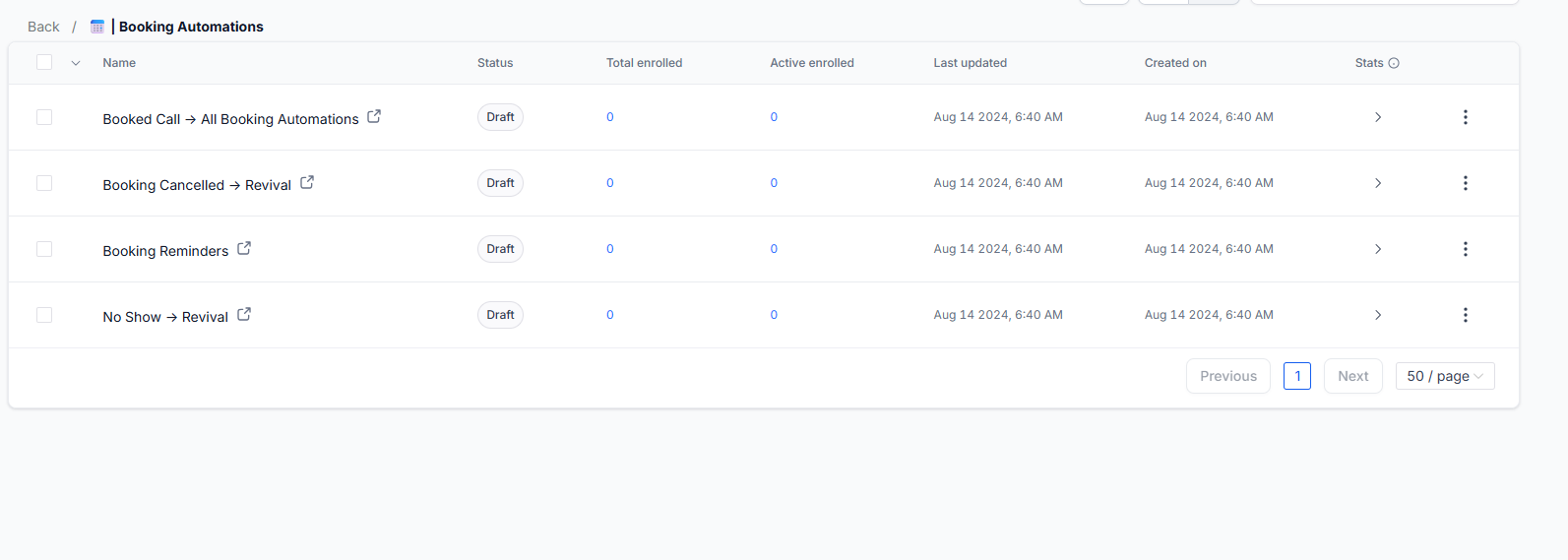This screenshot has height=560, width=1568.
Task: Click Draft status badge on No Show row
Action: pos(500,315)
